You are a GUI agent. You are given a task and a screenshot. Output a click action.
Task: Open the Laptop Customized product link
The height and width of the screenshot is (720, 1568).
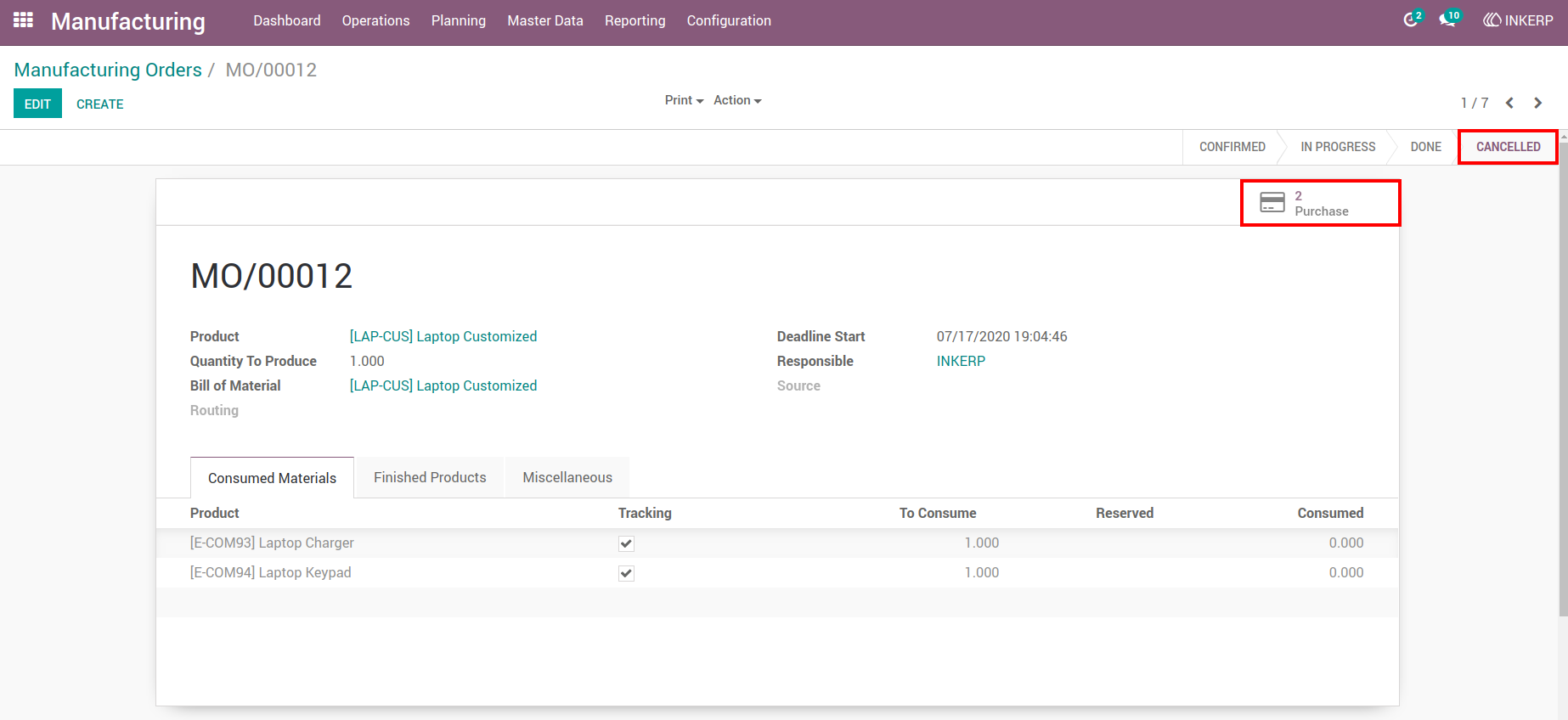[x=443, y=336]
